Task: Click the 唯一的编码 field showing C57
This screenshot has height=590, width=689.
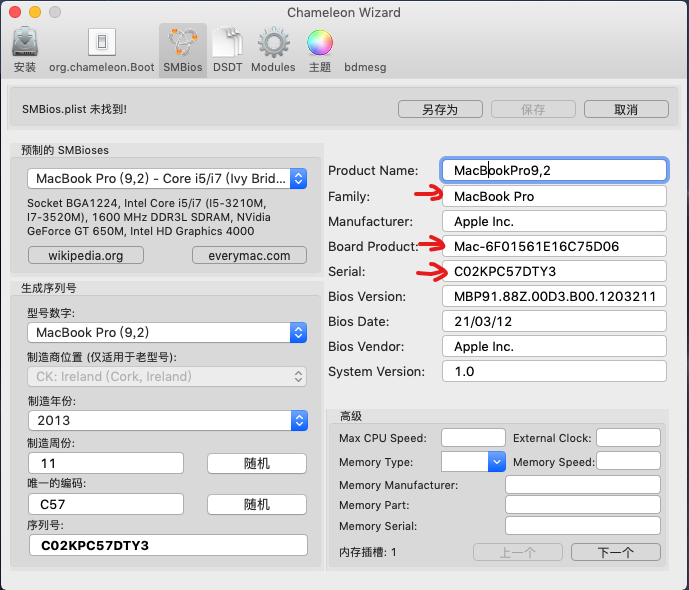Action: point(106,504)
